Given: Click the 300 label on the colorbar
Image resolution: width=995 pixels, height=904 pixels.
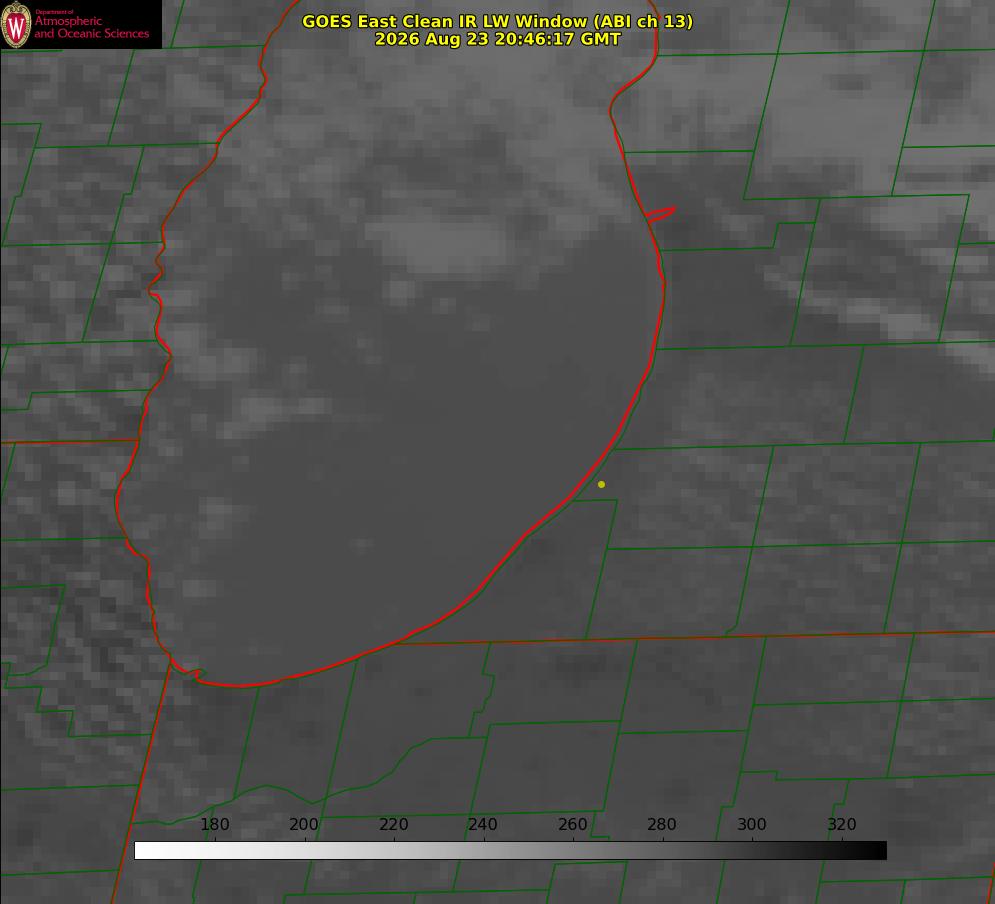Looking at the screenshot, I should [x=752, y=824].
